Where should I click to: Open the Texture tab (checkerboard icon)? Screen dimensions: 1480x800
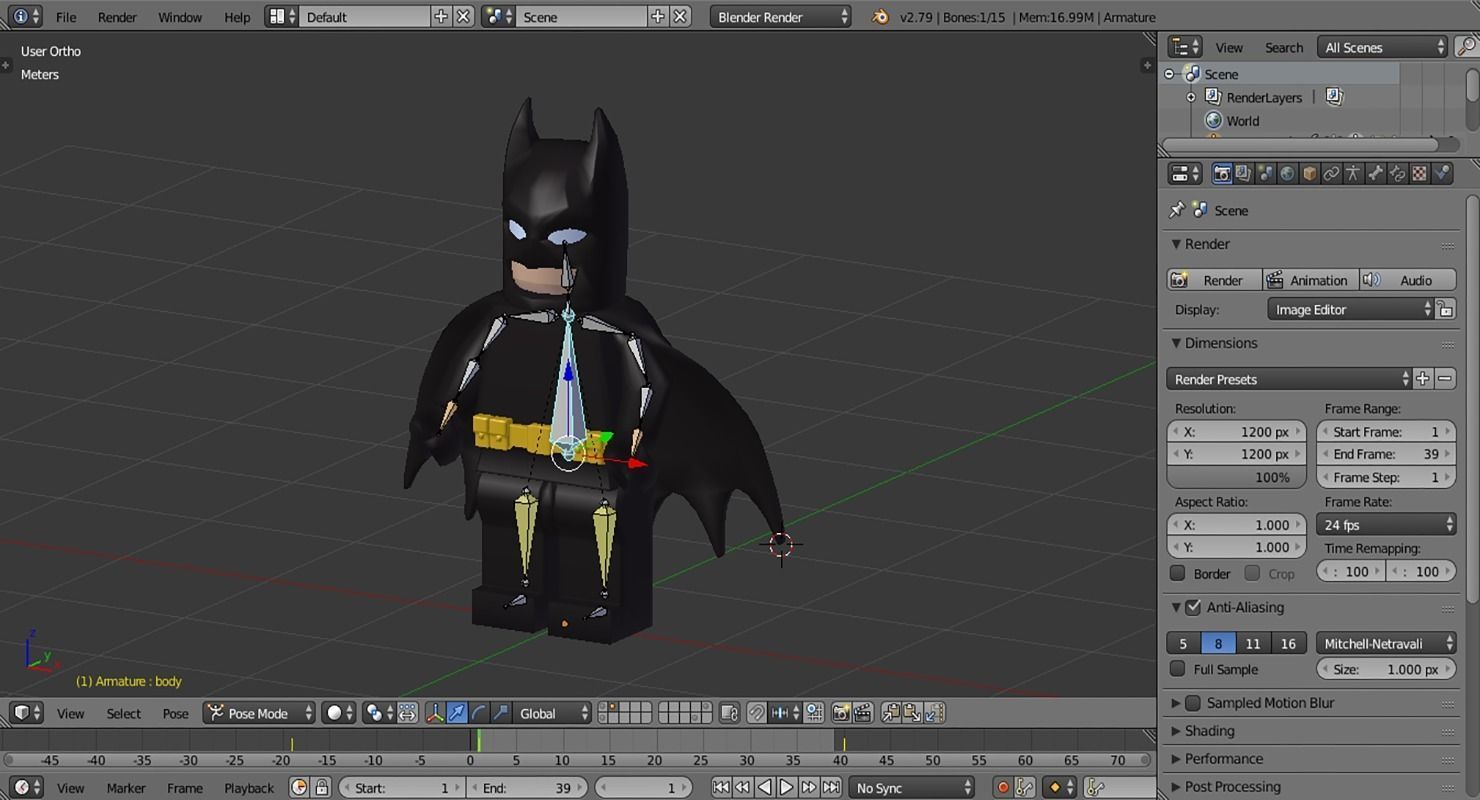coord(1419,174)
